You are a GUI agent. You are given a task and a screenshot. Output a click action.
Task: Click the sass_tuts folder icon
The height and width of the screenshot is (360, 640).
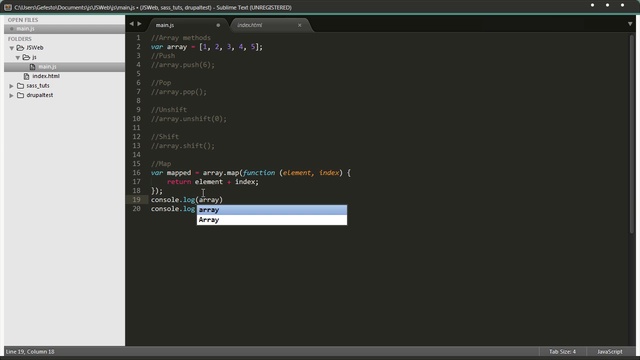coord(20,86)
